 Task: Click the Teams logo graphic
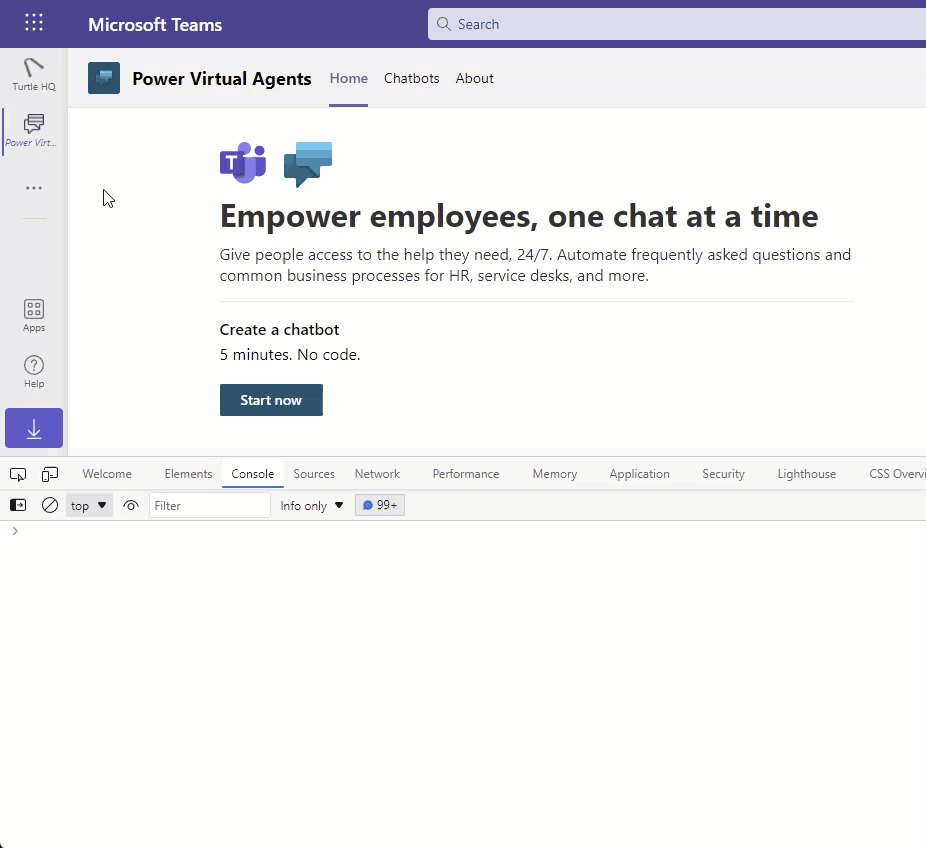(x=243, y=162)
